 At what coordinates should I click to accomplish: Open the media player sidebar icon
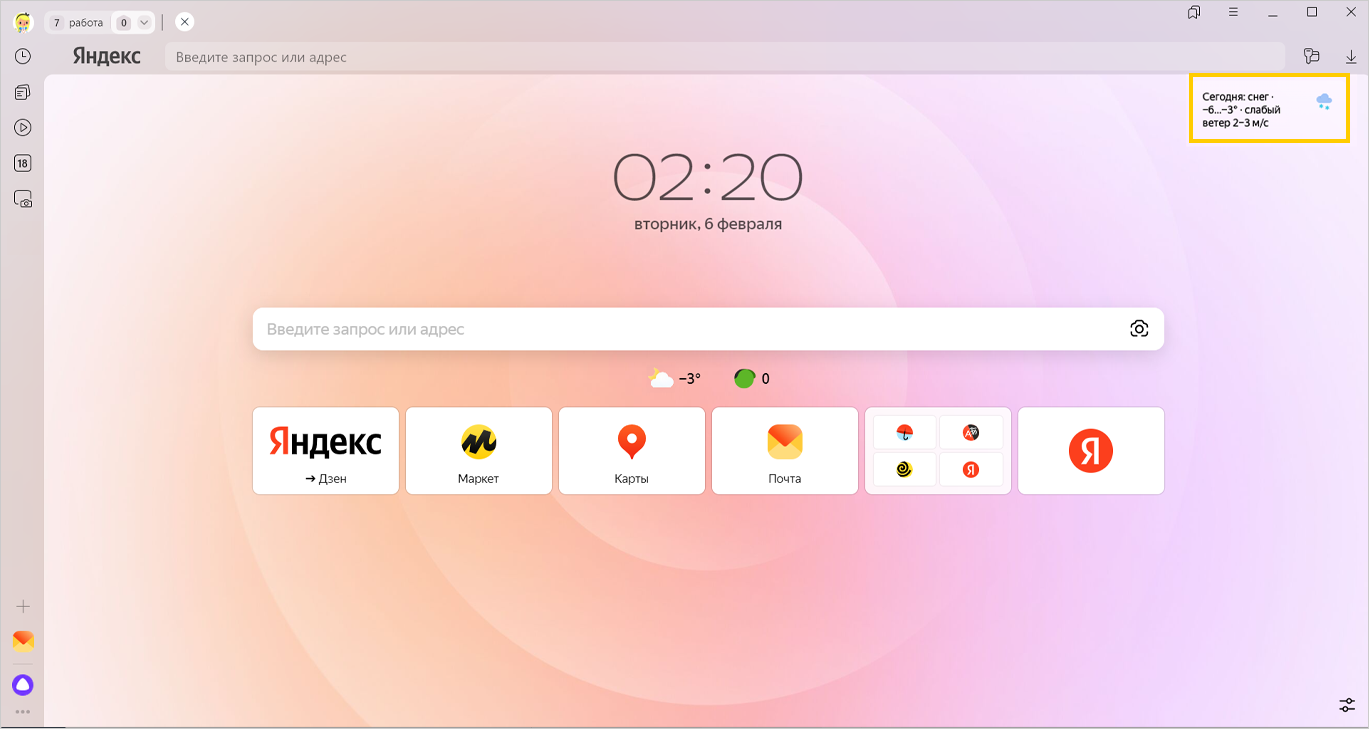[x=23, y=128]
